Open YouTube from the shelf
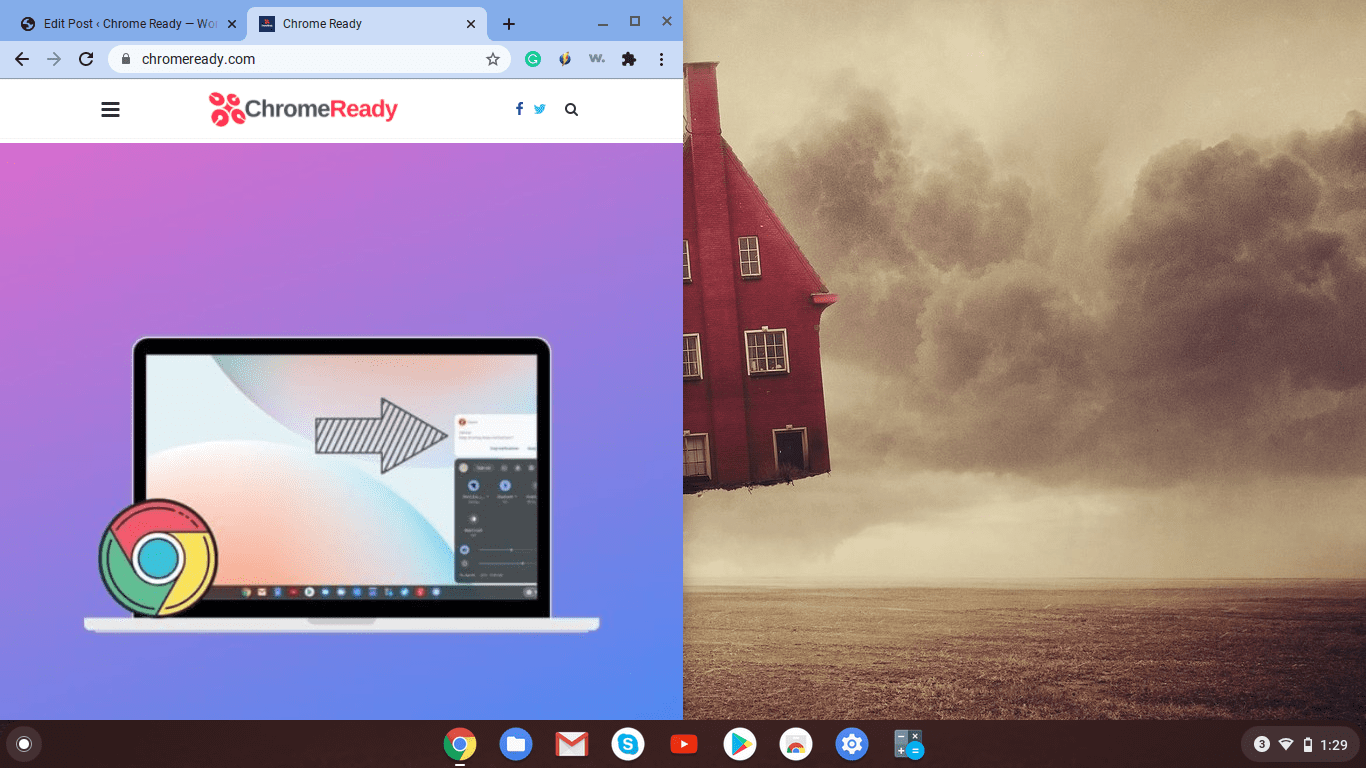 684,744
